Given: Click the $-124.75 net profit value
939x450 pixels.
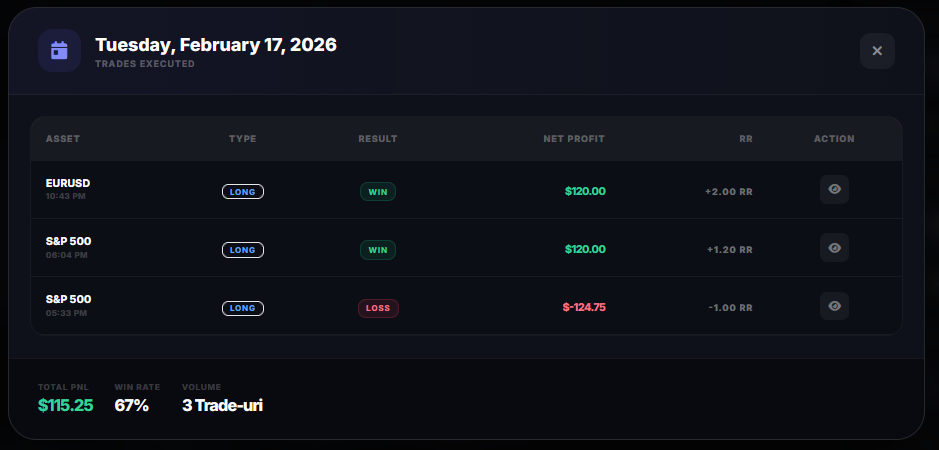Looking at the screenshot, I should tap(584, 307).
